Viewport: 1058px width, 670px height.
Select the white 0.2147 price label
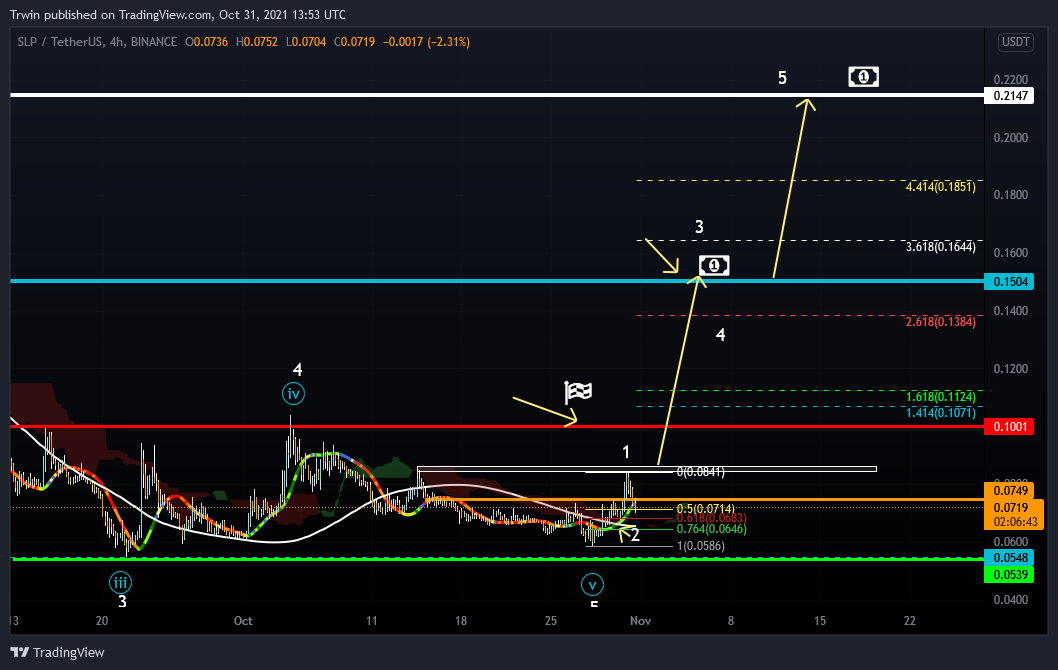[x=1009, y=96]
